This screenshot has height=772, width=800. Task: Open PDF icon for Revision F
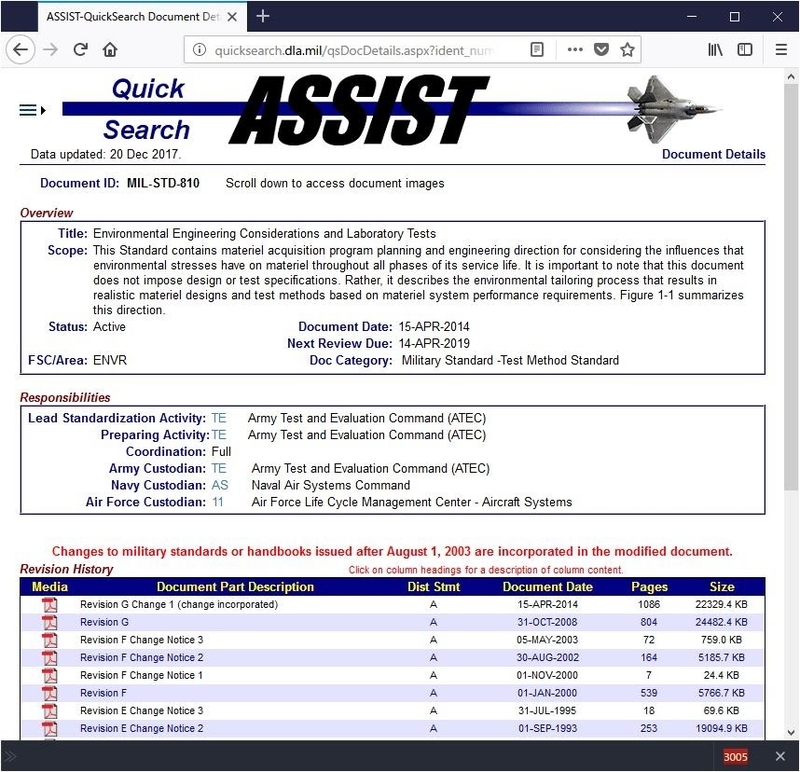click(49, 693)
